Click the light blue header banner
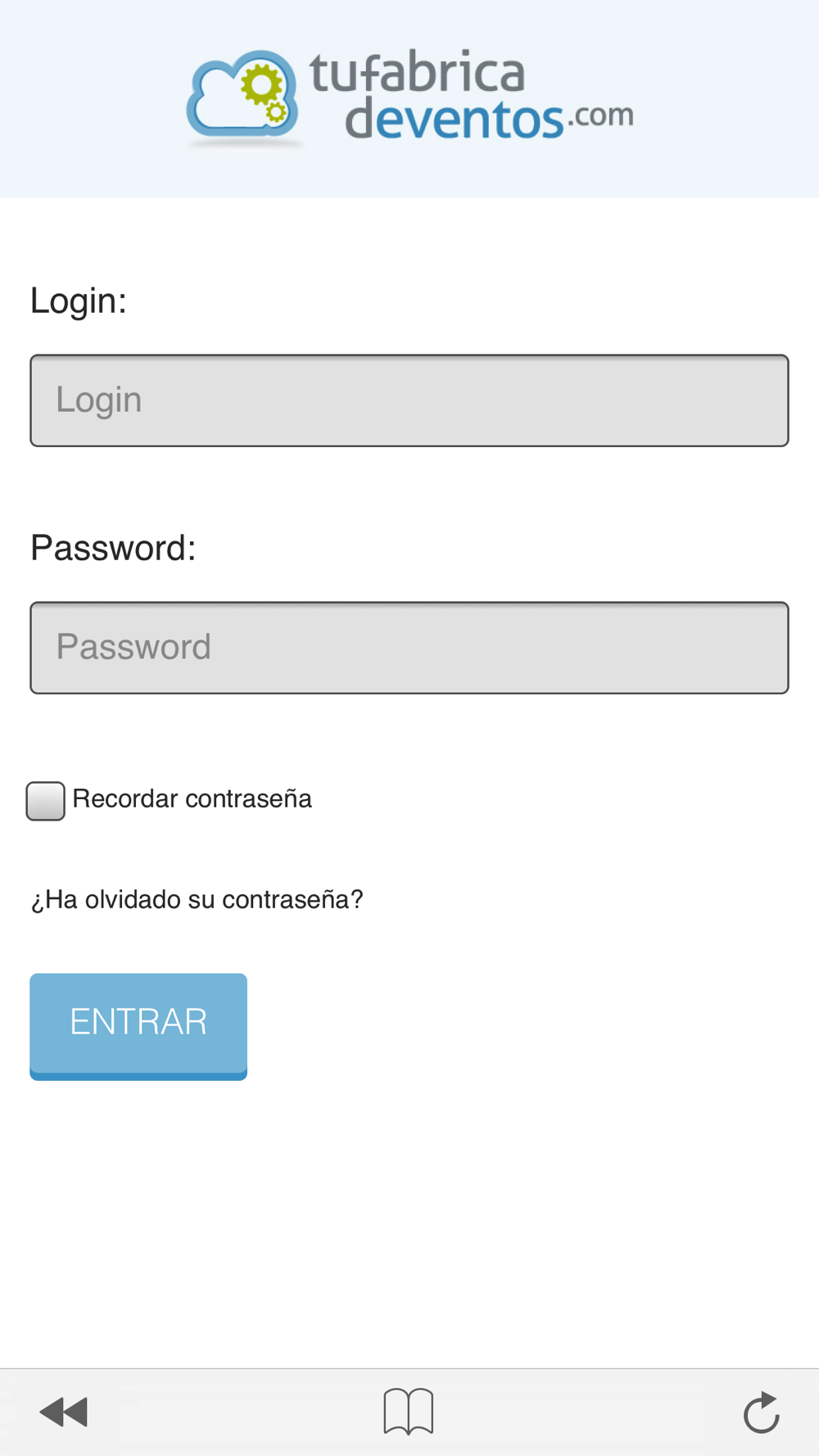The image size is (819, 1456). [409, 98]
